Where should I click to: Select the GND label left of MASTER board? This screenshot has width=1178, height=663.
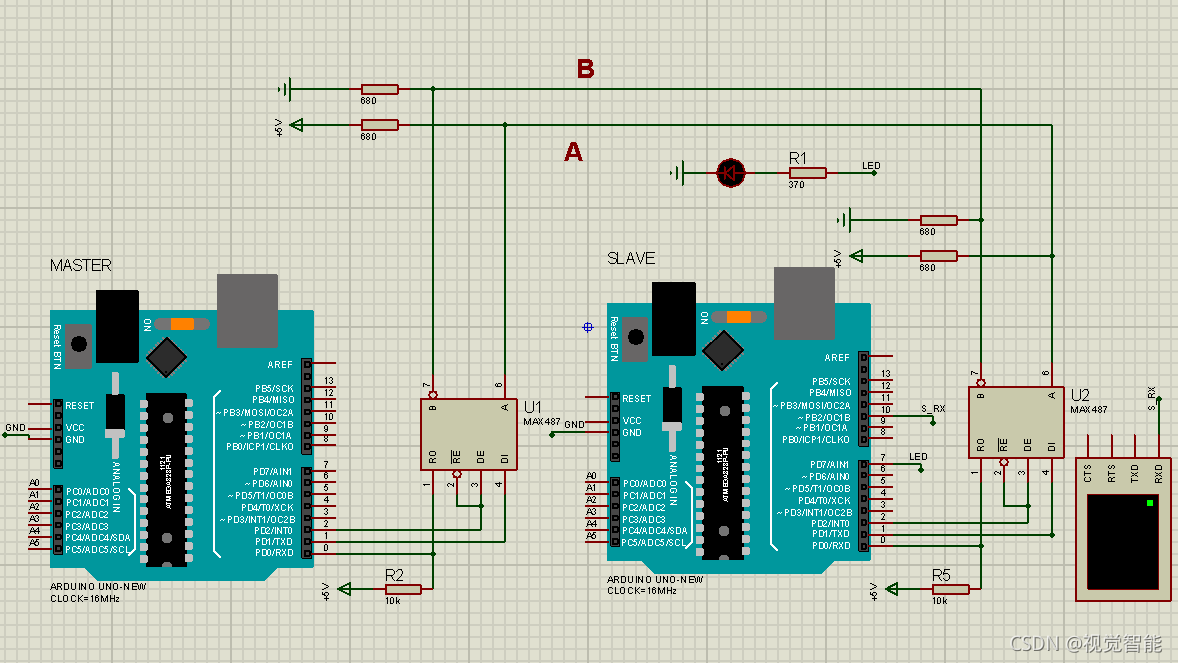(x=15, y=427)
